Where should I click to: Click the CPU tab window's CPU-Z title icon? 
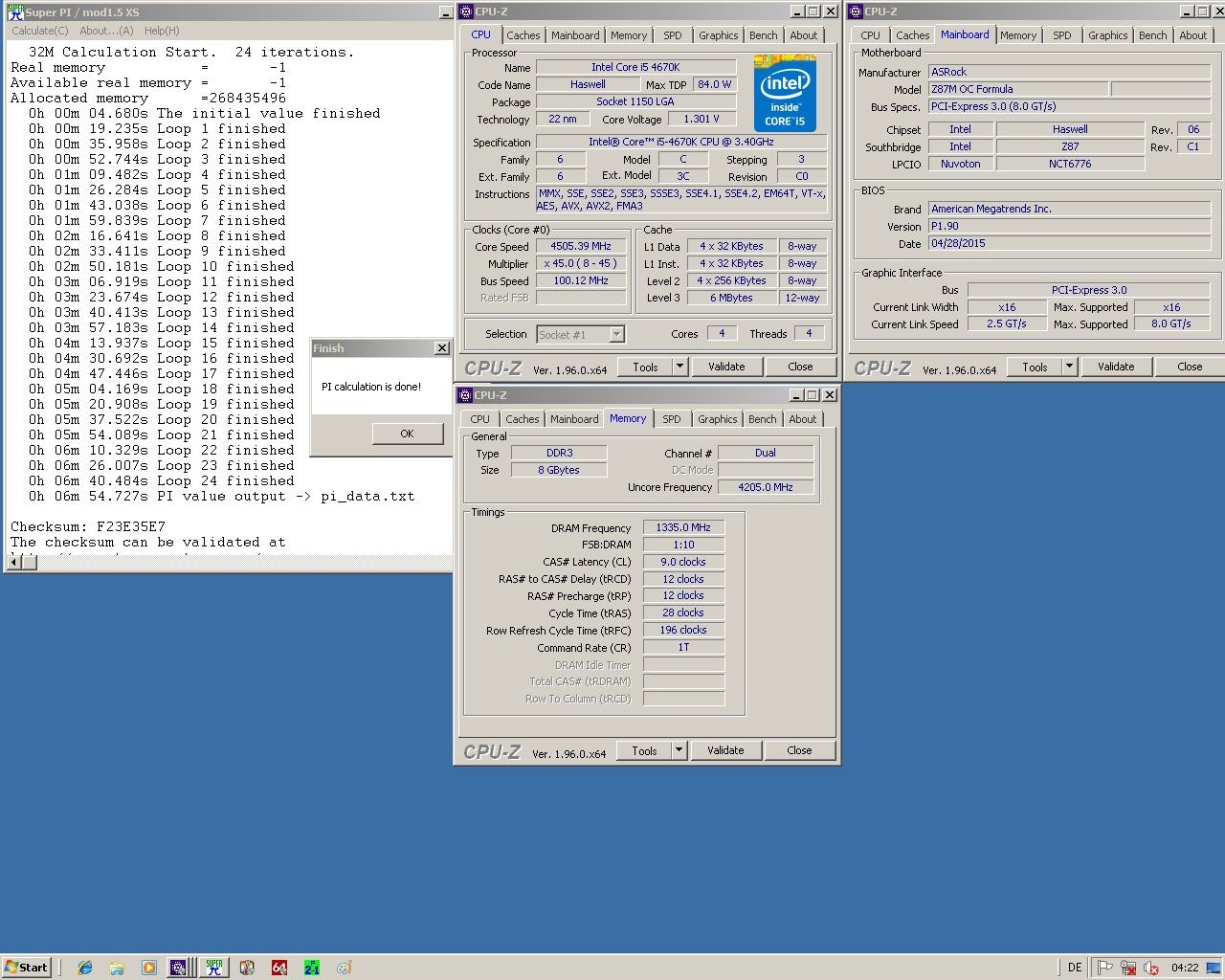(466, 11)
